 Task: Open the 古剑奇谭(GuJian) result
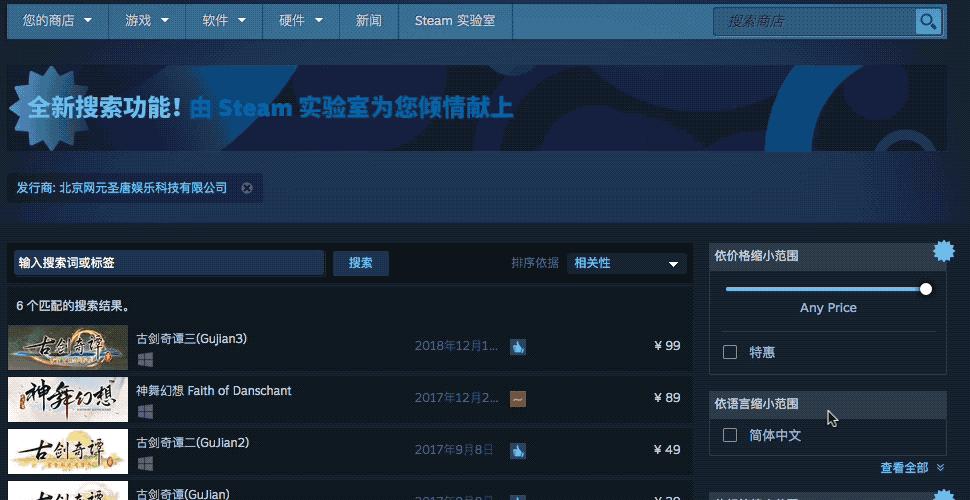pos(350,490)
